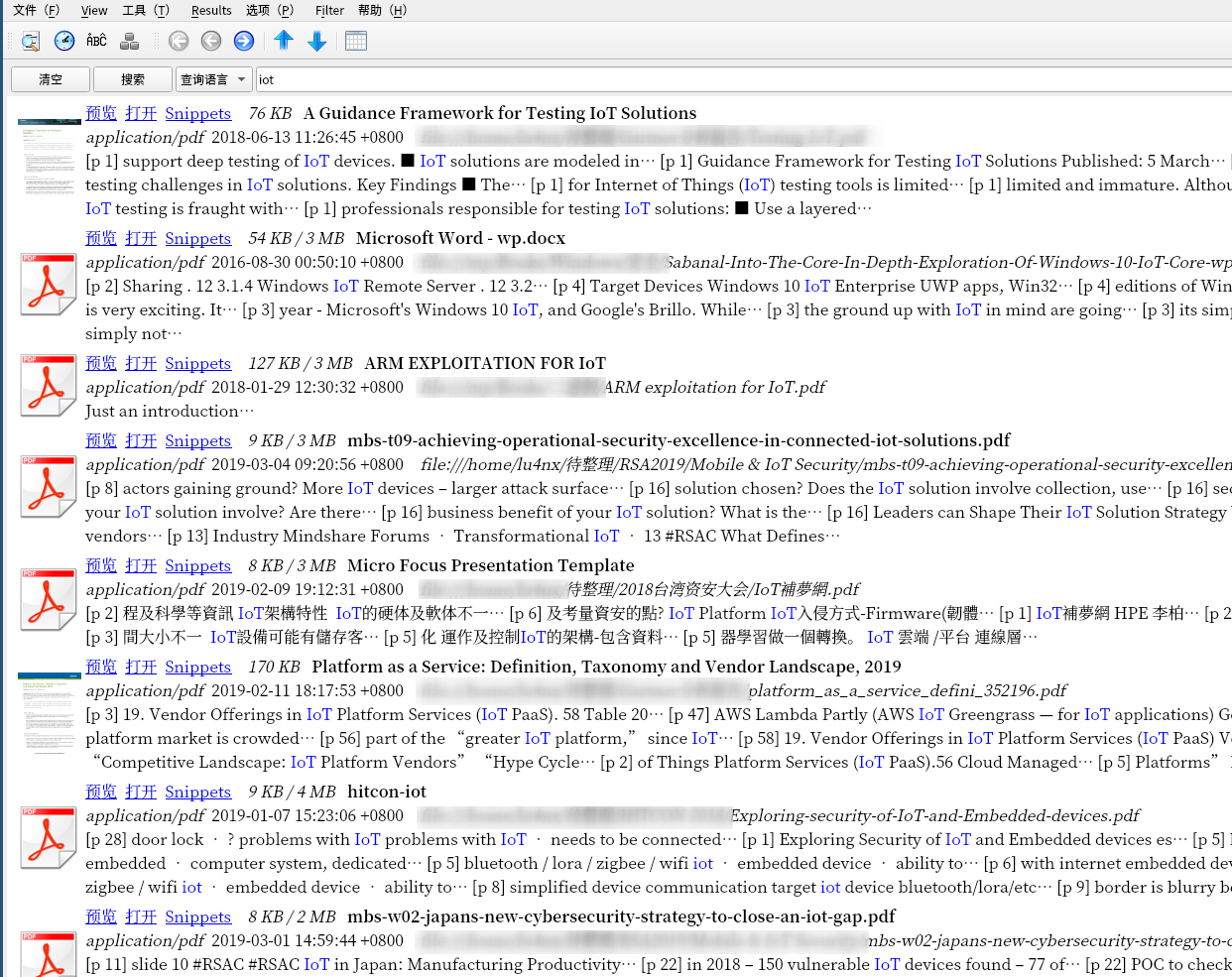Click 预览 for mbs-t09 result
This screenshot has width=1232, height=977.
pyautogui.click(x=101, y=440)
